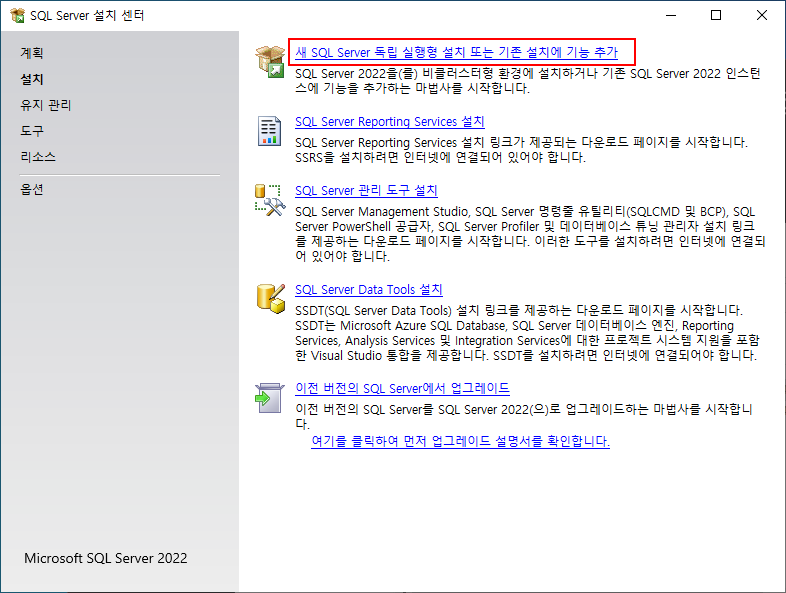Select the 설치 page in sidebar
The width and height of the screenshot is (786, 593).
point(32,79)
